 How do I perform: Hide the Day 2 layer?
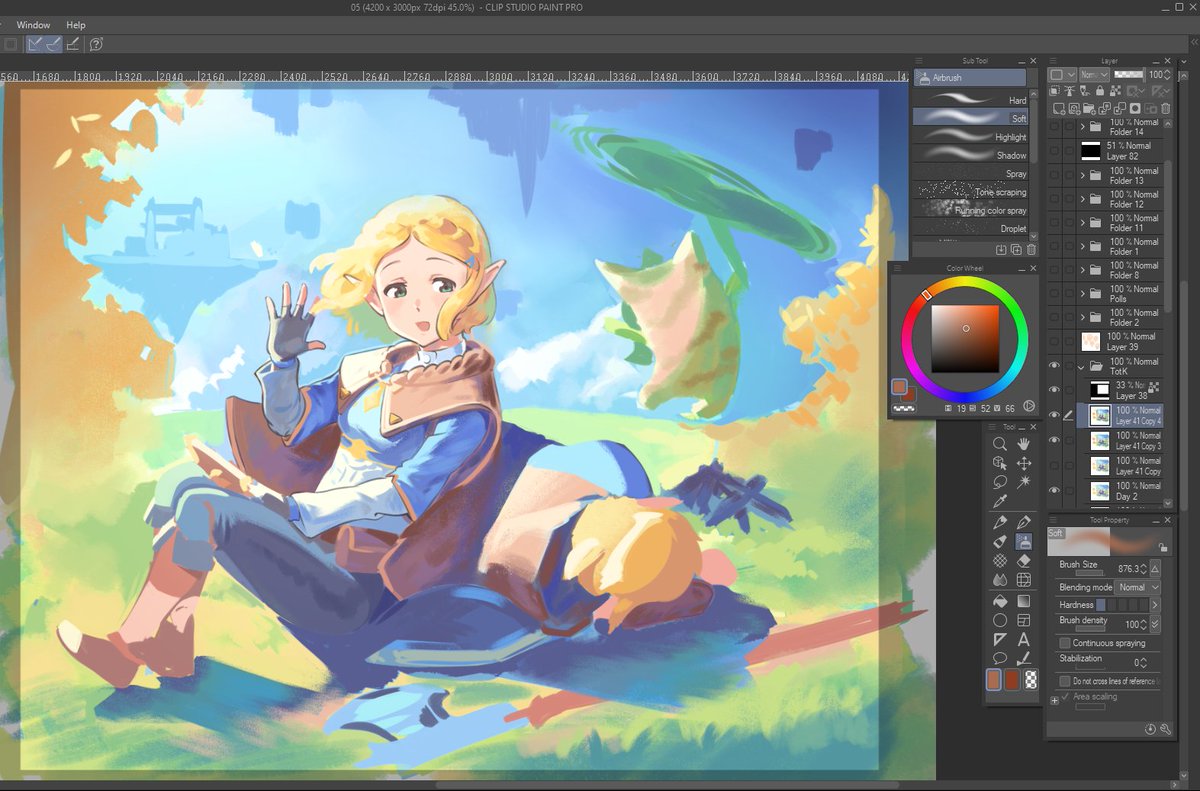point(1054,490)
